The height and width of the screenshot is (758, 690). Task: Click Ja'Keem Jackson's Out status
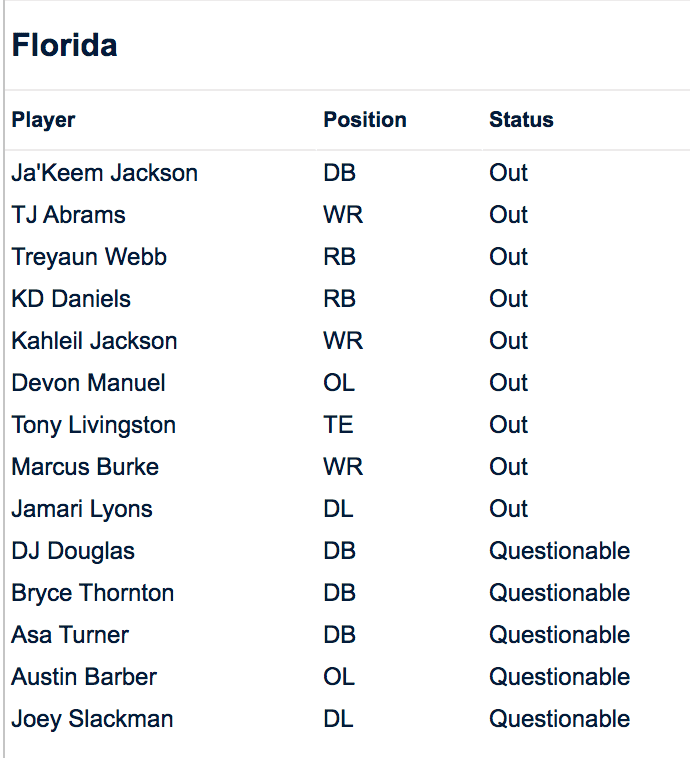(x=508, y=173)
